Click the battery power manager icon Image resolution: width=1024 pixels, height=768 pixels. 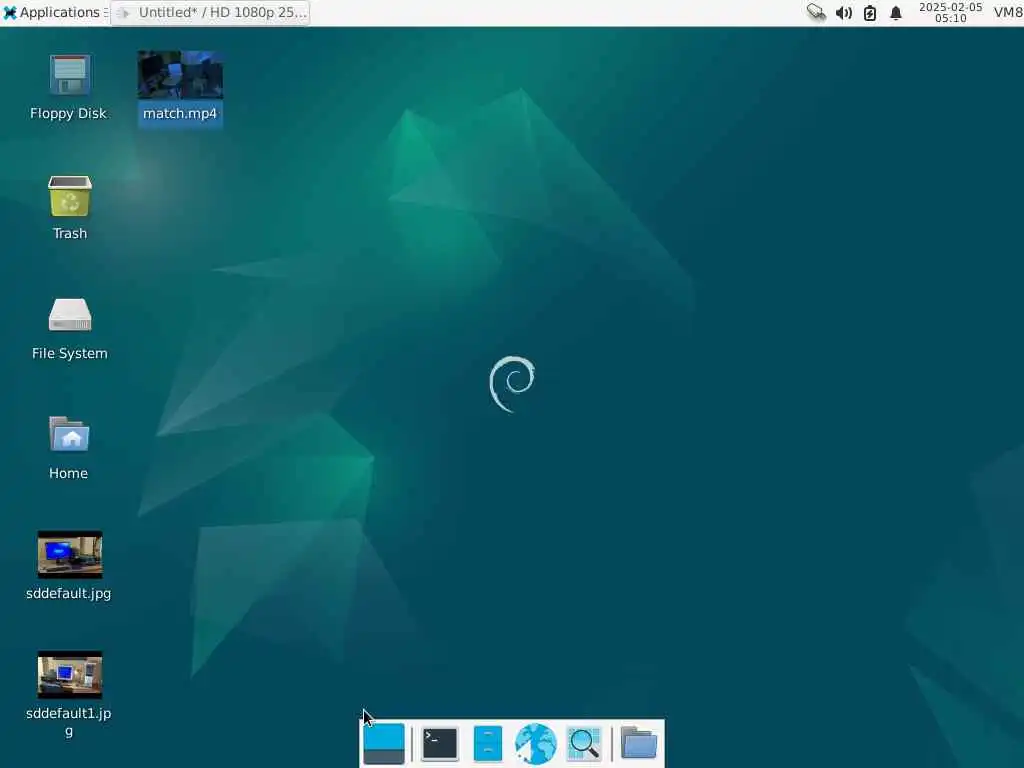point(870,12)
